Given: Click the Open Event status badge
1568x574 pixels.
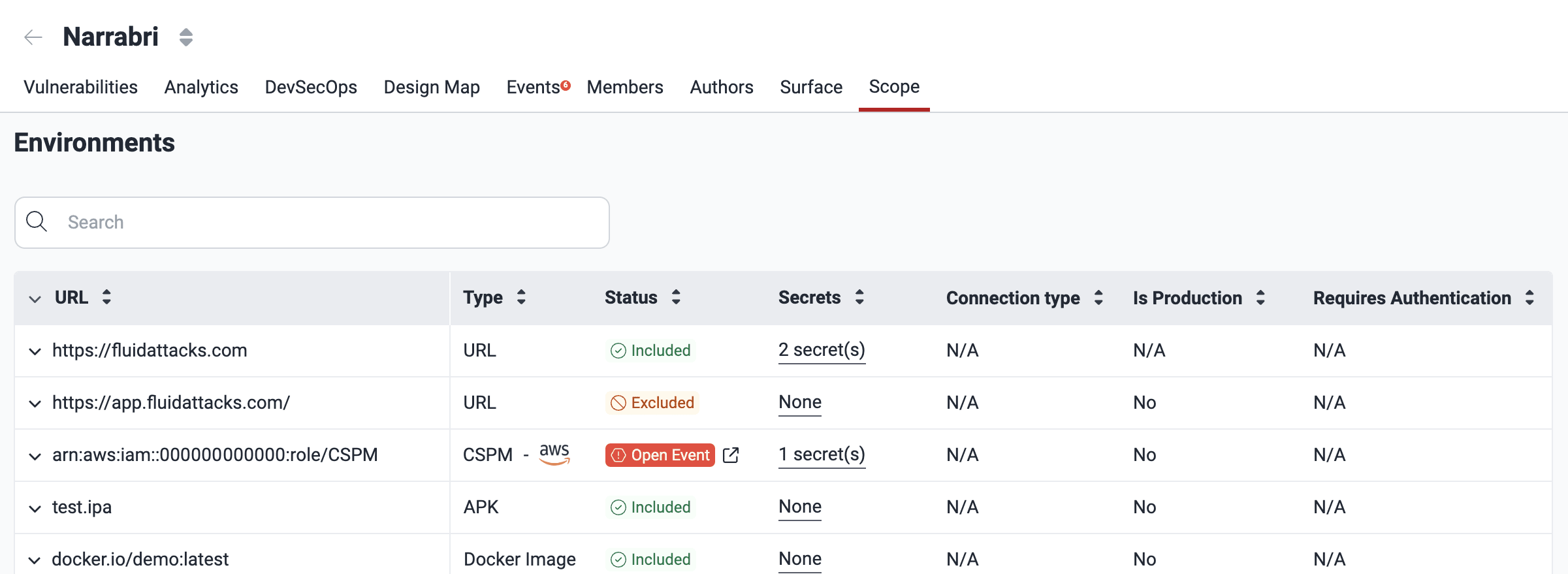Looking at the screenshot, I should (660, 455).
